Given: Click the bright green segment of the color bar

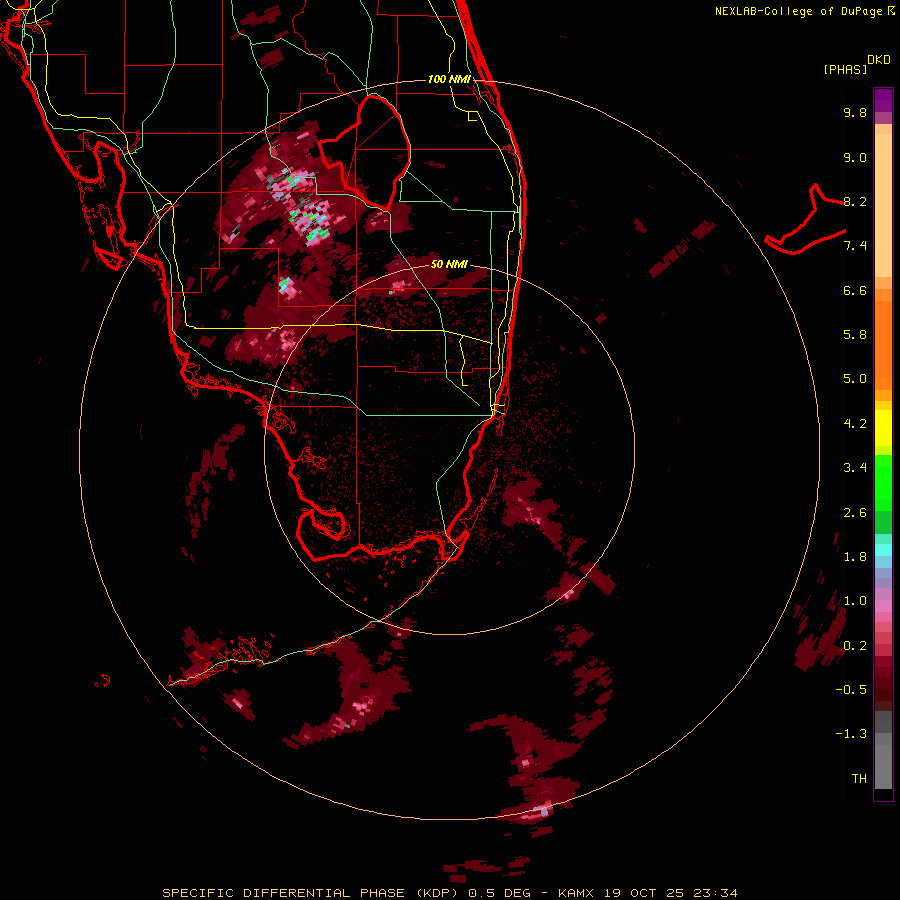Looking at the screenshot, I should [x=883, y=482].
